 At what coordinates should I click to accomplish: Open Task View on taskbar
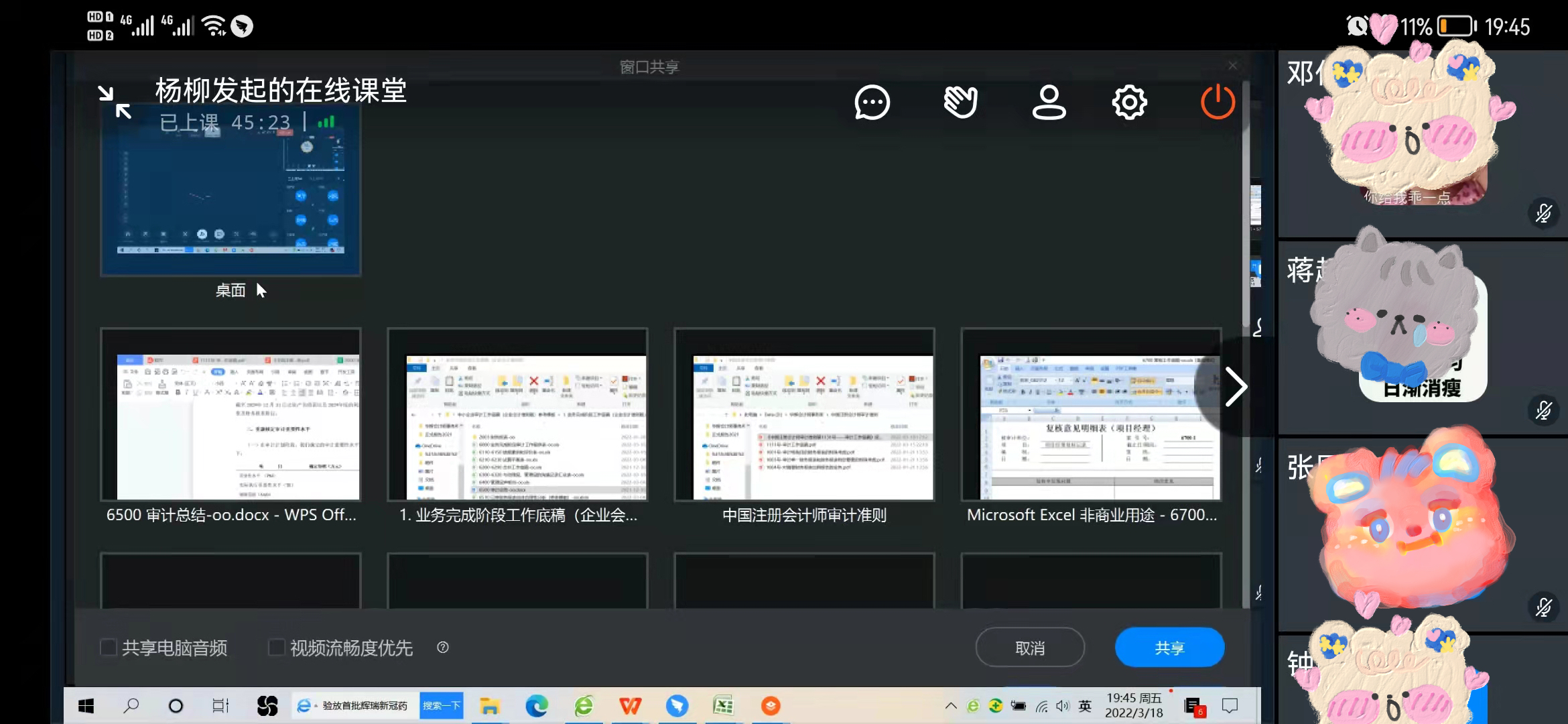pos(220,706)
